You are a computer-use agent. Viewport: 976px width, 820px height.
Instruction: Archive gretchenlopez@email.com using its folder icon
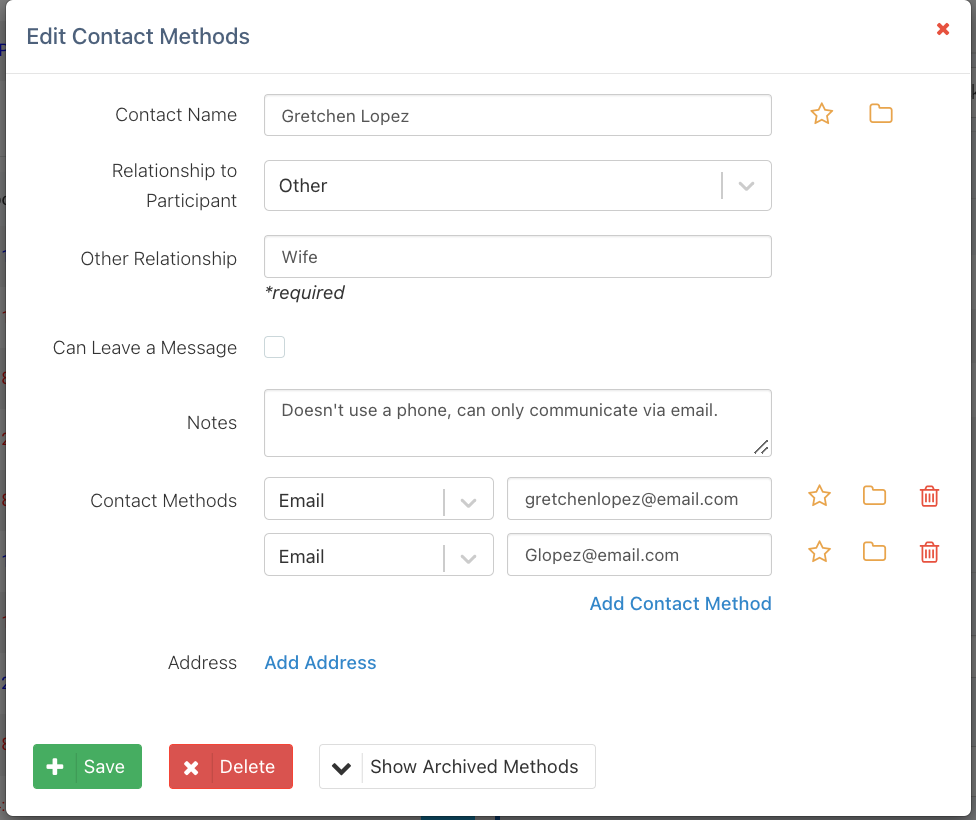(x=874, y=496)
